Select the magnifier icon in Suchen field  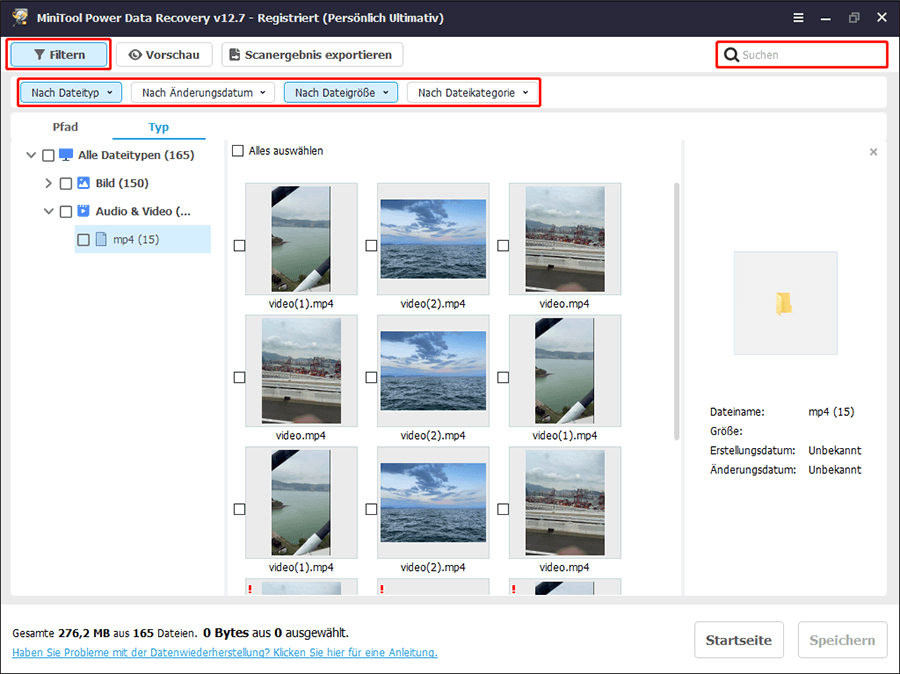[x=730, y=54]
